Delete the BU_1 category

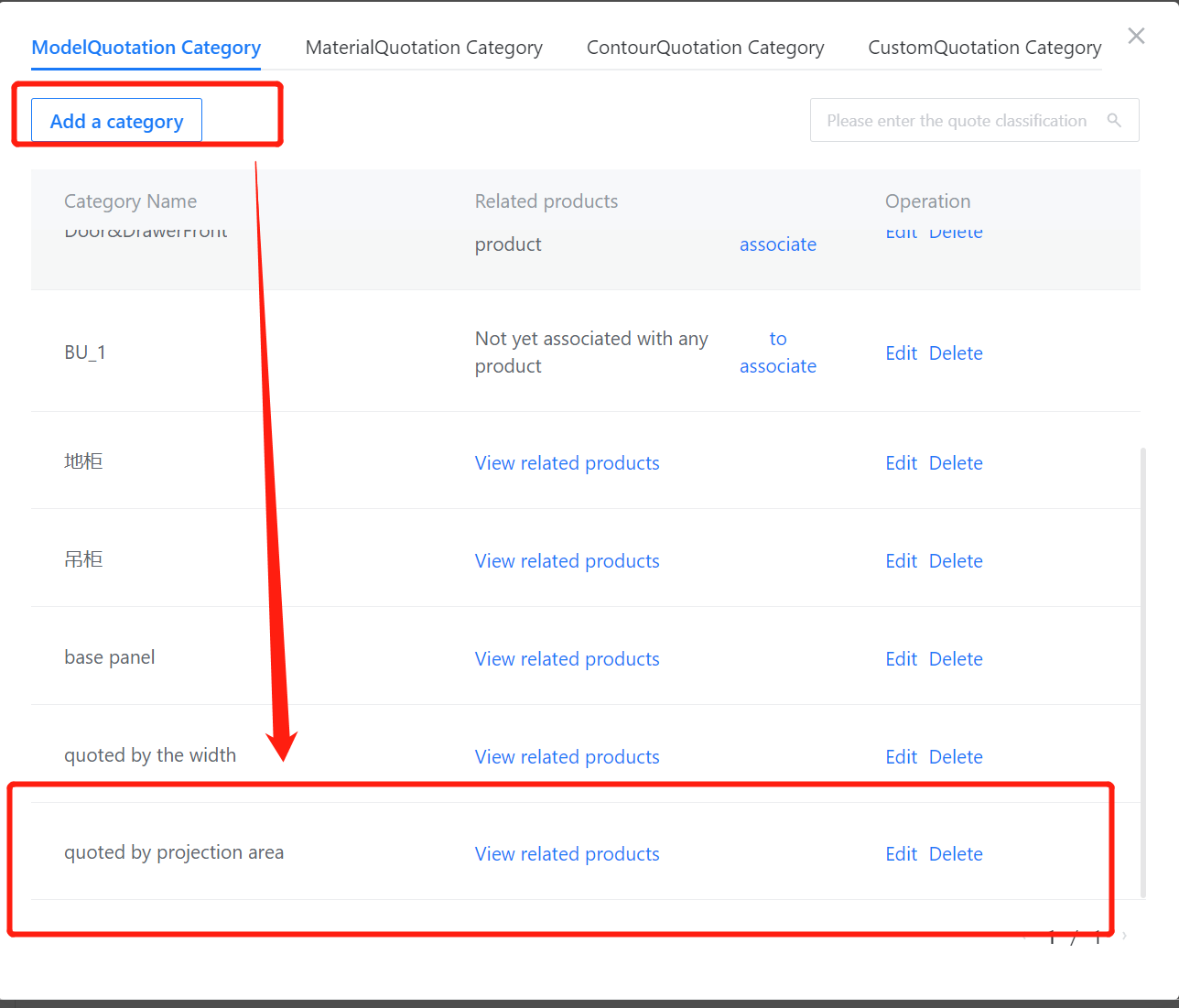pyautogui.click(x=956, y=353)
